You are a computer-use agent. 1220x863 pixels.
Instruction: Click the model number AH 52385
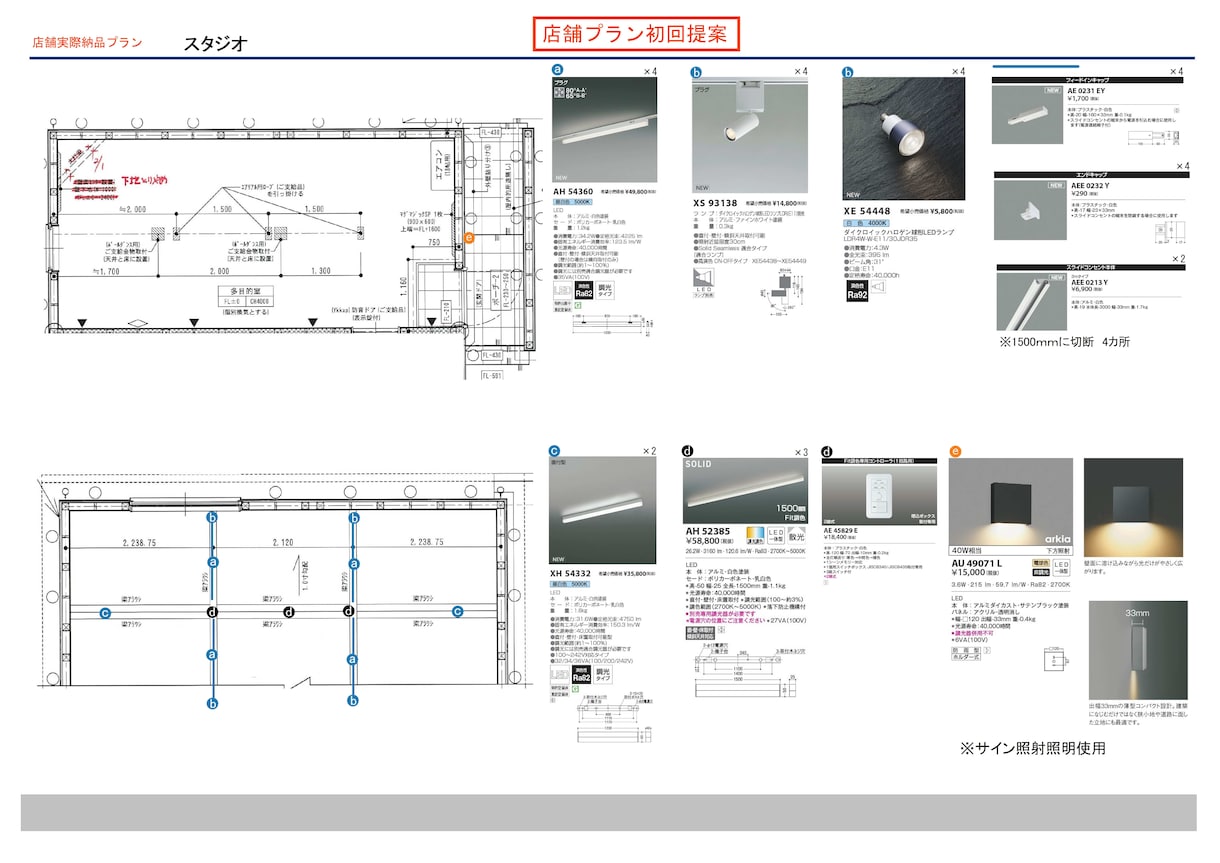click(x=710, y=532)
